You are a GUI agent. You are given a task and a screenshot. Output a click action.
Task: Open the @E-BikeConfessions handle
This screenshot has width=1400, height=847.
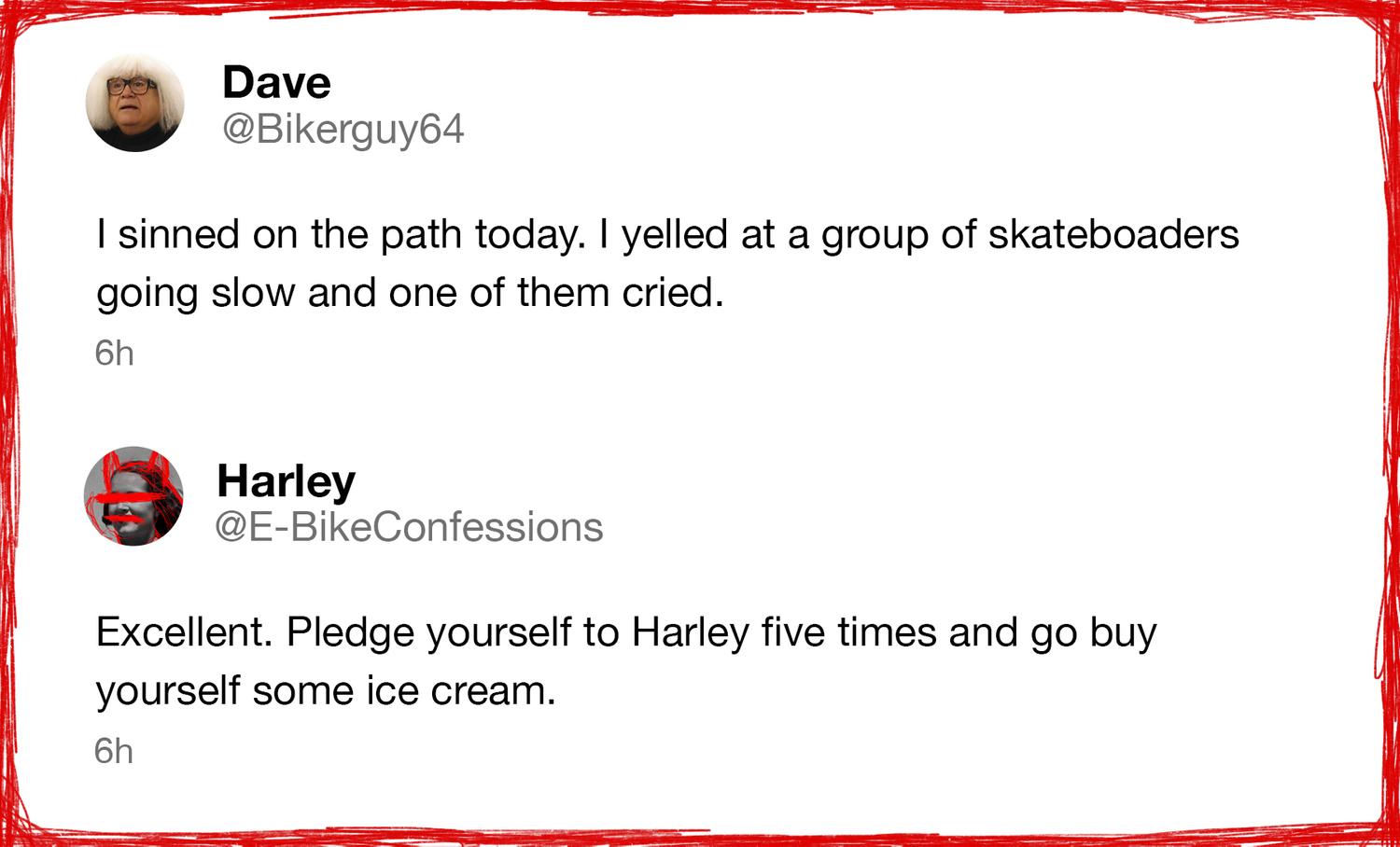click(x=409, y=527)
